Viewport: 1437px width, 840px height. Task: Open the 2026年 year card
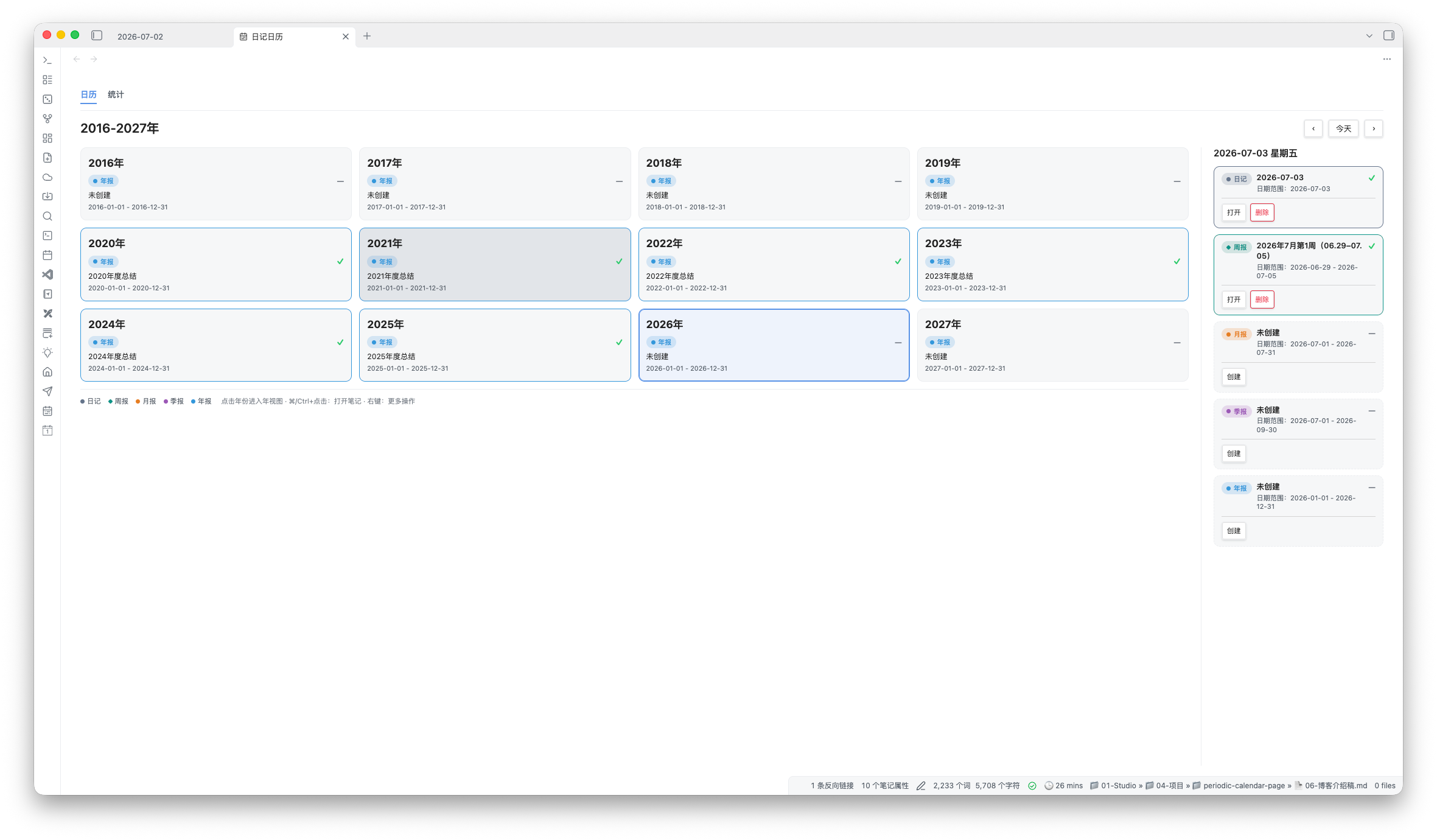pyautogui.click(x=774, y=345)
